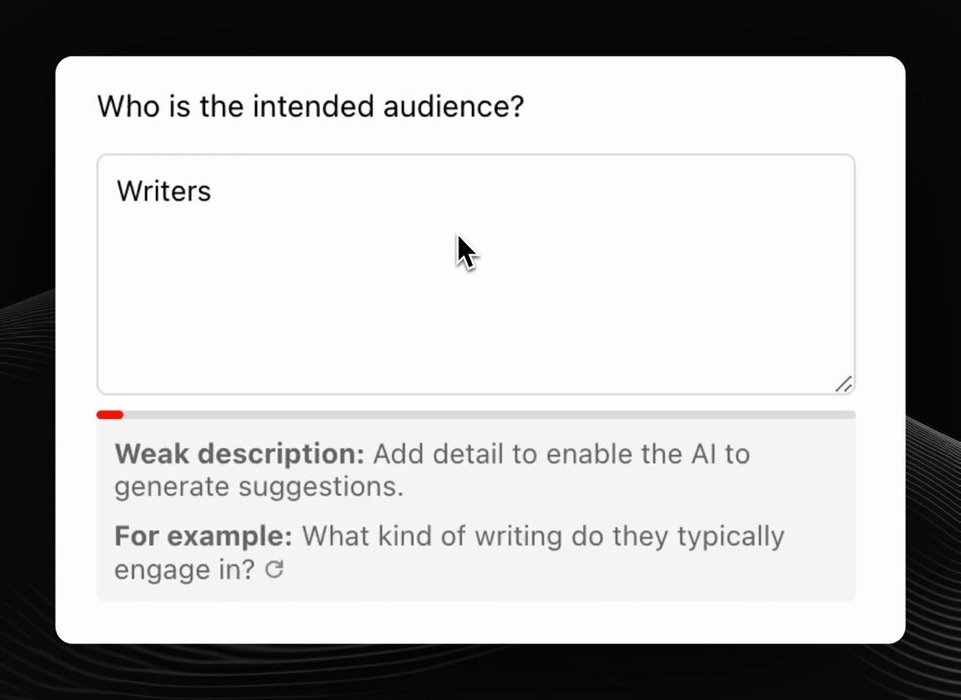The height and width of the screenshot is (700, 961).
Task: Click the red strength indicator segment
Action: [x=110, y=415]
